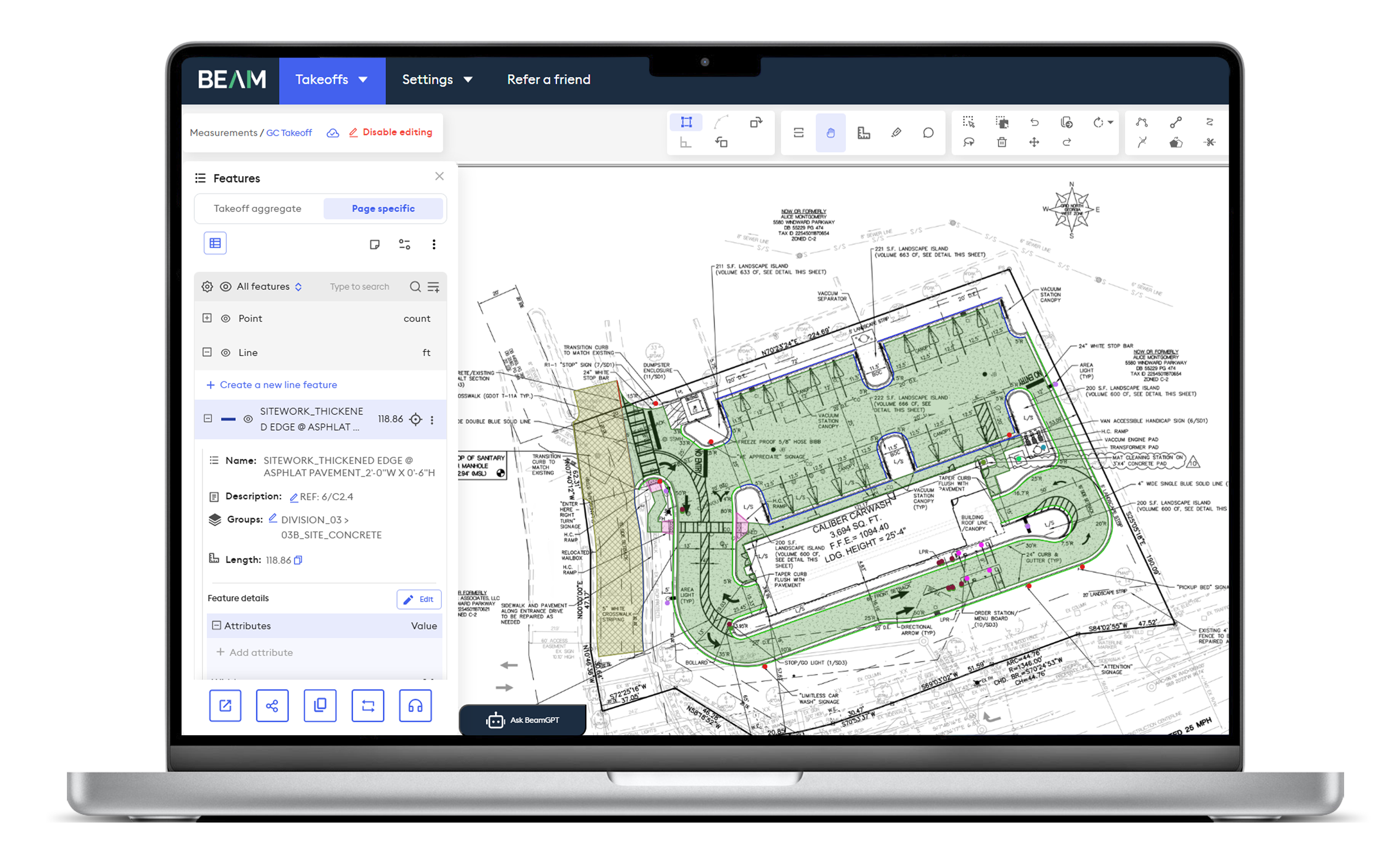Select the hand pan tool
This screenshot has height=865, width=1400.
[x=830, y=133]
